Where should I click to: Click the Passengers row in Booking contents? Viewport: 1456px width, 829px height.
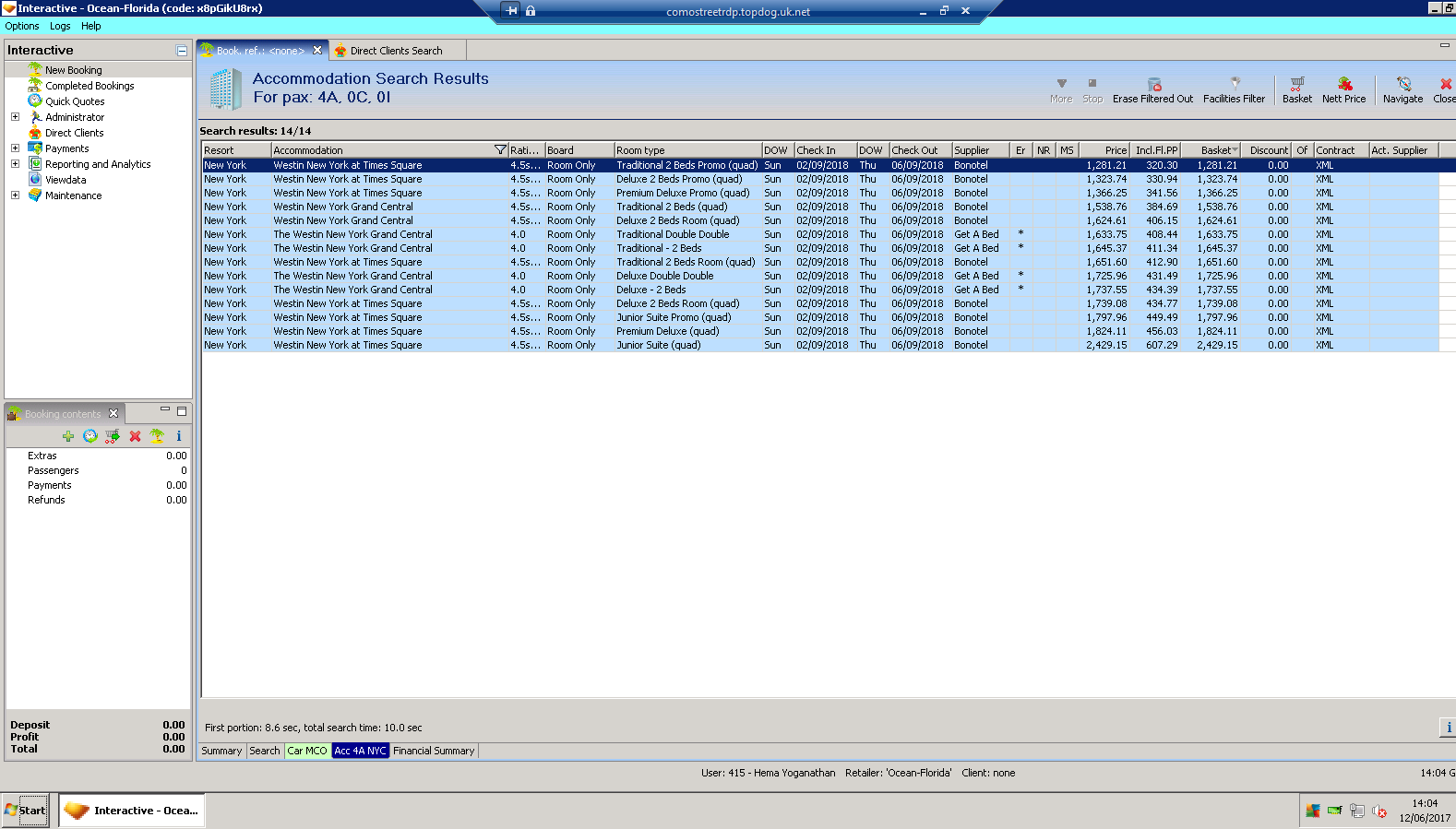pos(99,470)
